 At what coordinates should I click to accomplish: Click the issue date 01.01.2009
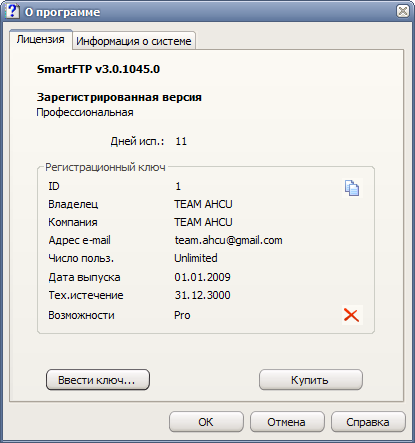coord(202,277)
